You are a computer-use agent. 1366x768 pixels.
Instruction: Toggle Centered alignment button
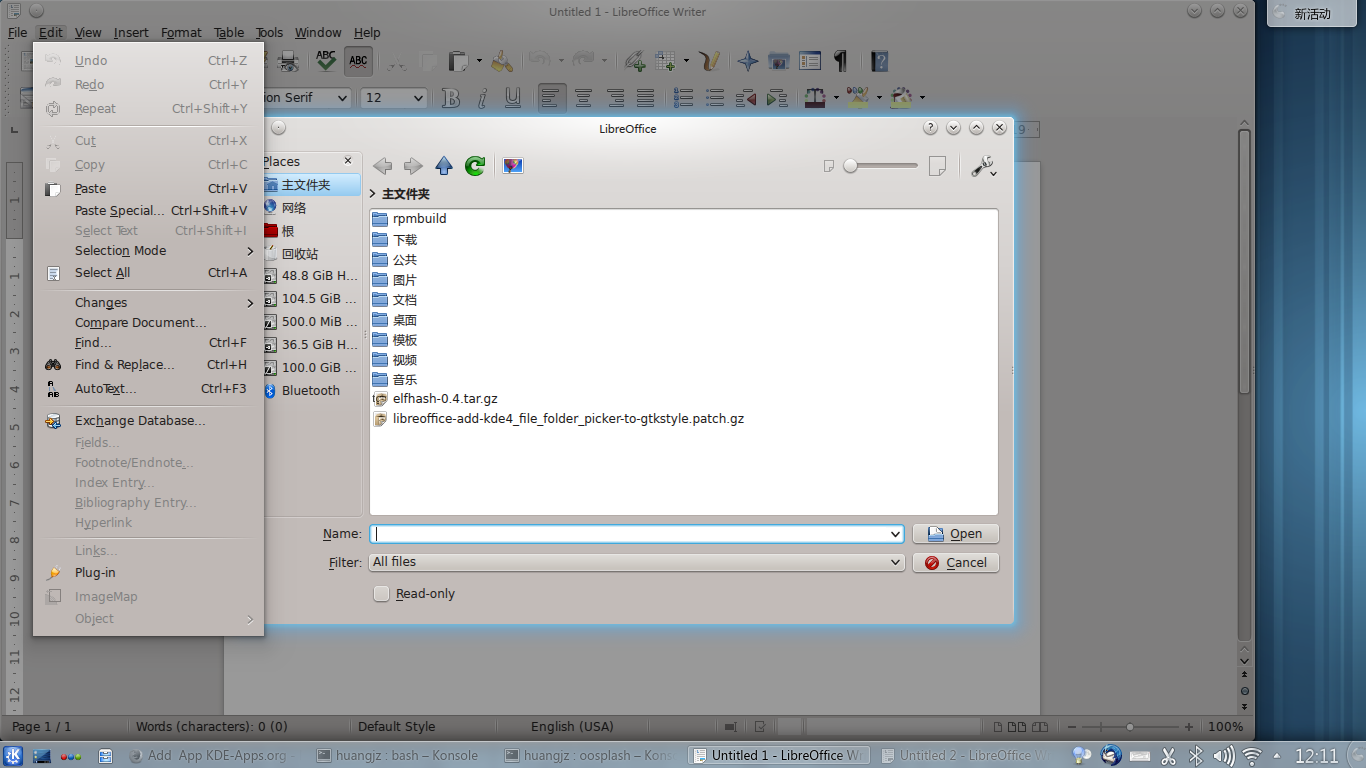tap(583, 97)
